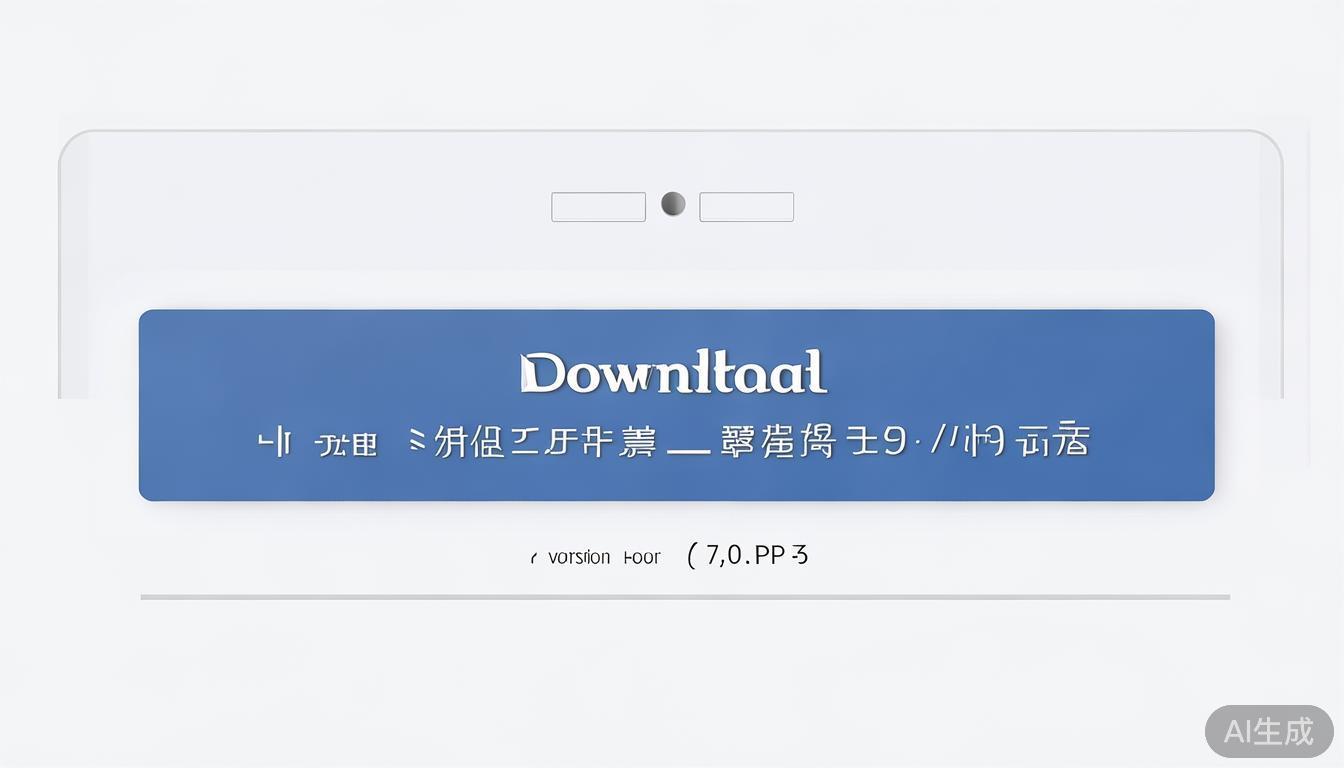This screenshot has height=768, width=1344.
Task: Click the first glyph pair of banner subtitle
Action: 274,442
